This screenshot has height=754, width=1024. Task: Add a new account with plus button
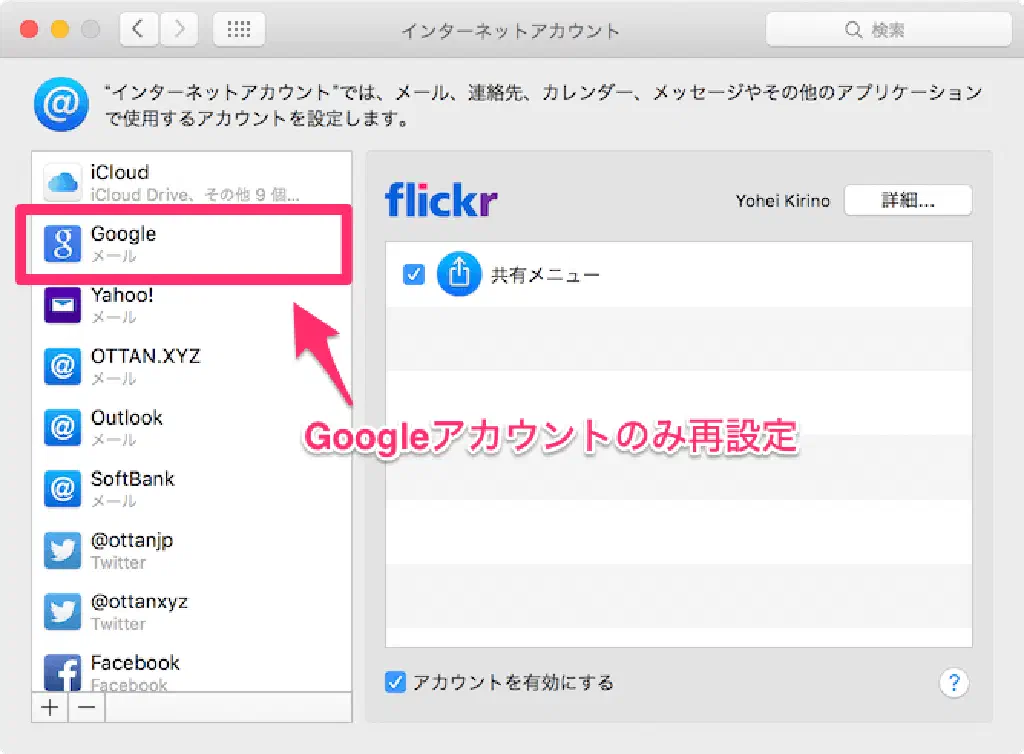(x=49, y=708)
